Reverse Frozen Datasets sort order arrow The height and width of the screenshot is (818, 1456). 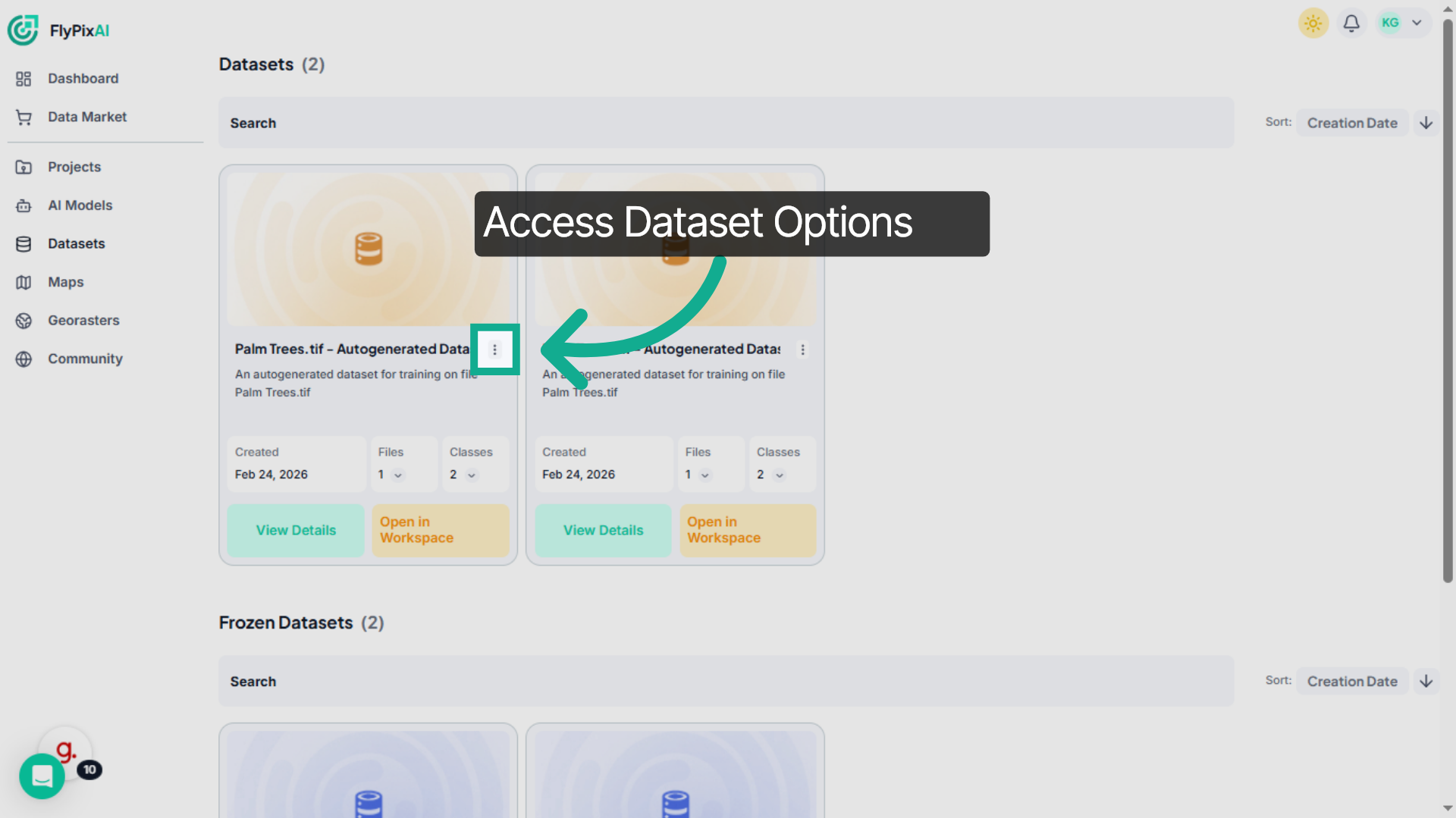(1426, 681)
